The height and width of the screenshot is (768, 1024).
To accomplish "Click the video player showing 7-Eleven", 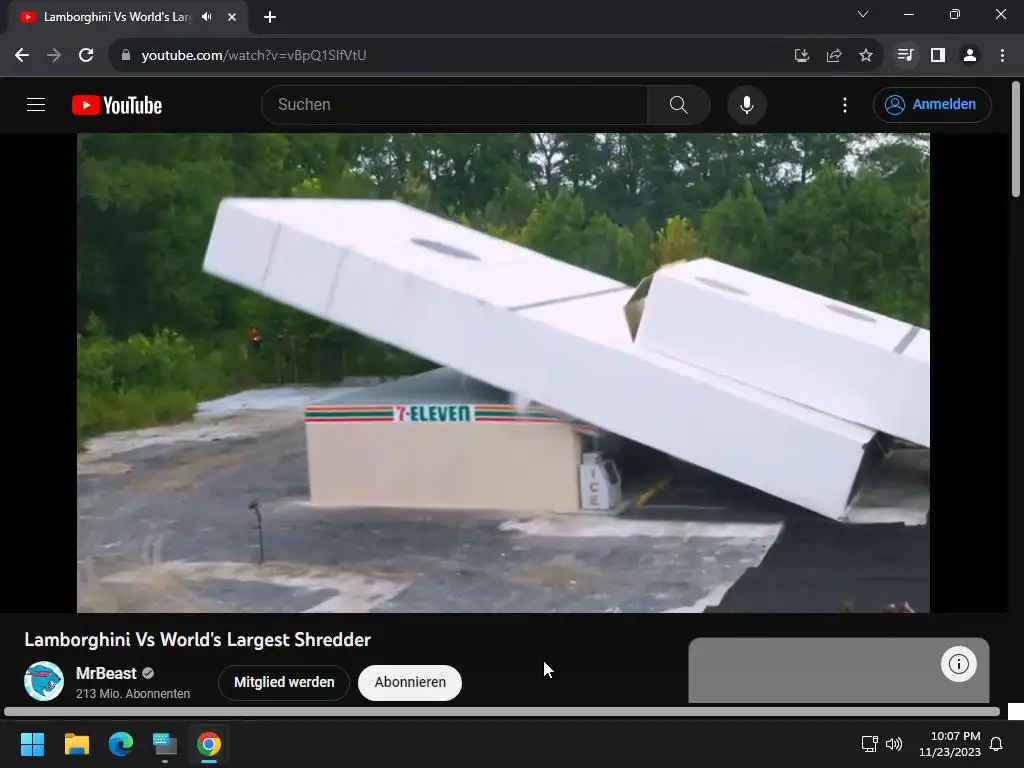I will pyautogui.click(x=503, y=373).
